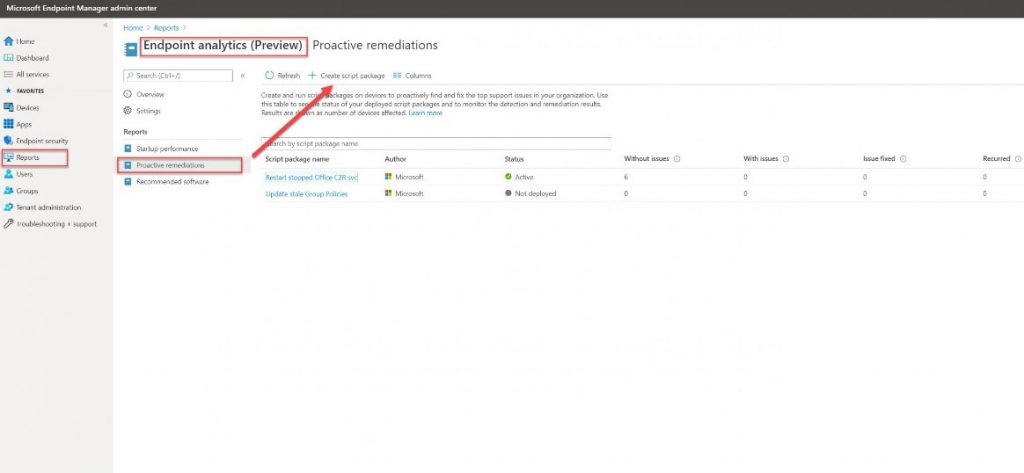Select the Startup performance report
Viewport: 1024px width, 473px height.
(x=161, y=149)
